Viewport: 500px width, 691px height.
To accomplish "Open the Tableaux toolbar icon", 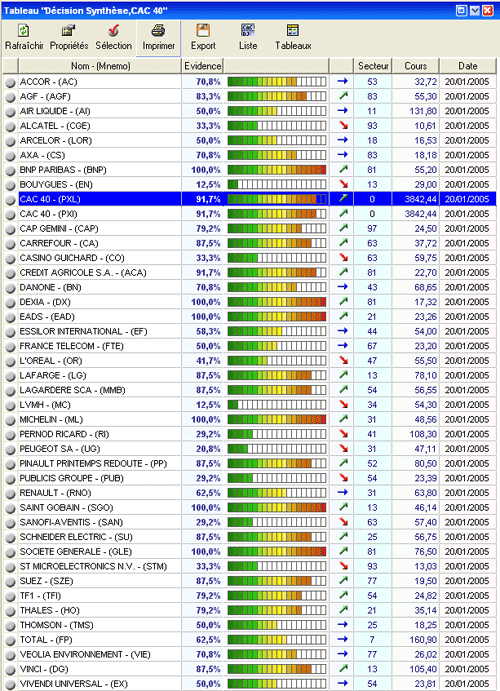I will click(x=293, y=30).
